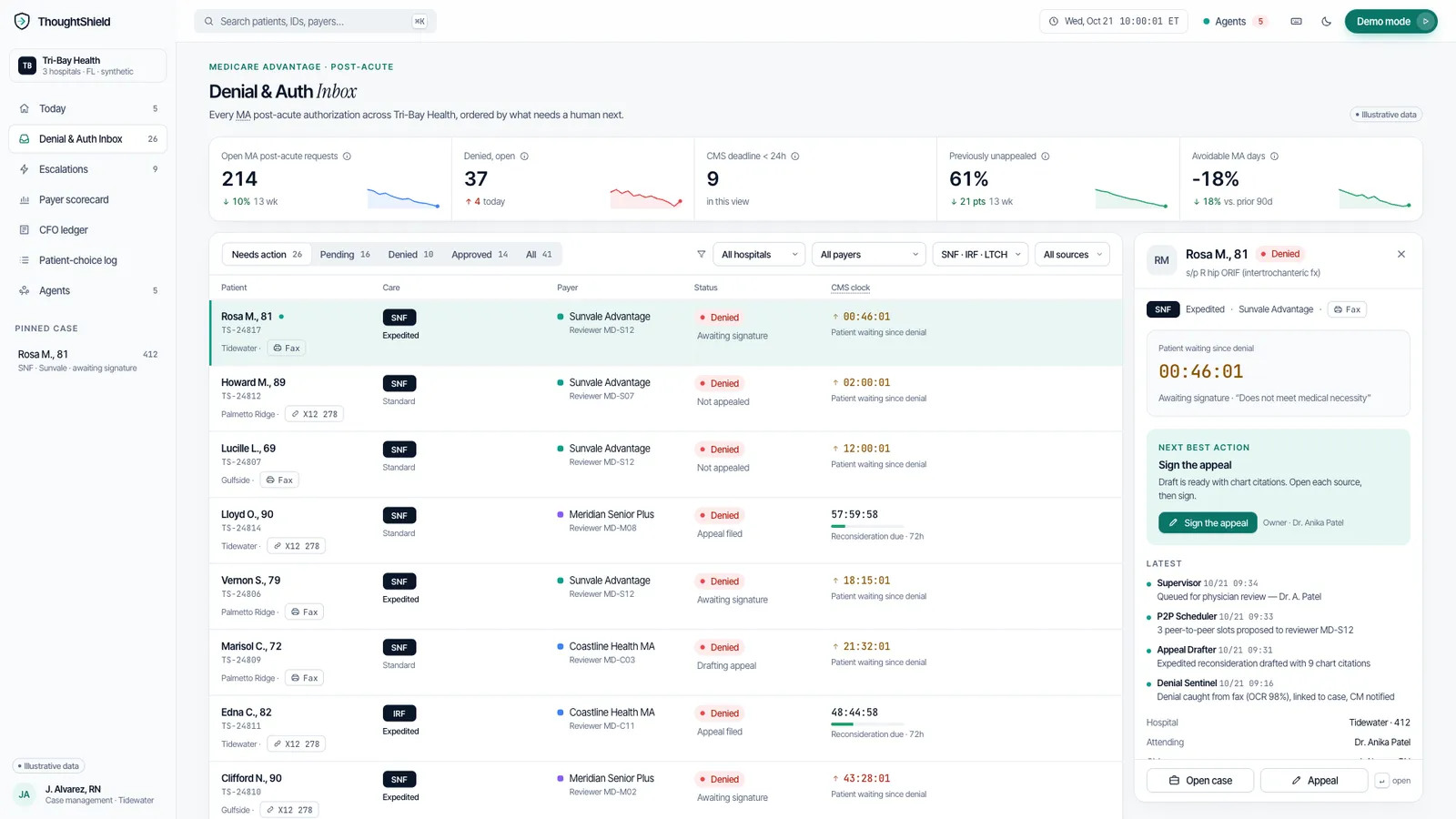Click info icon next to Open MA post-acute requests

(x=347, y=157)
